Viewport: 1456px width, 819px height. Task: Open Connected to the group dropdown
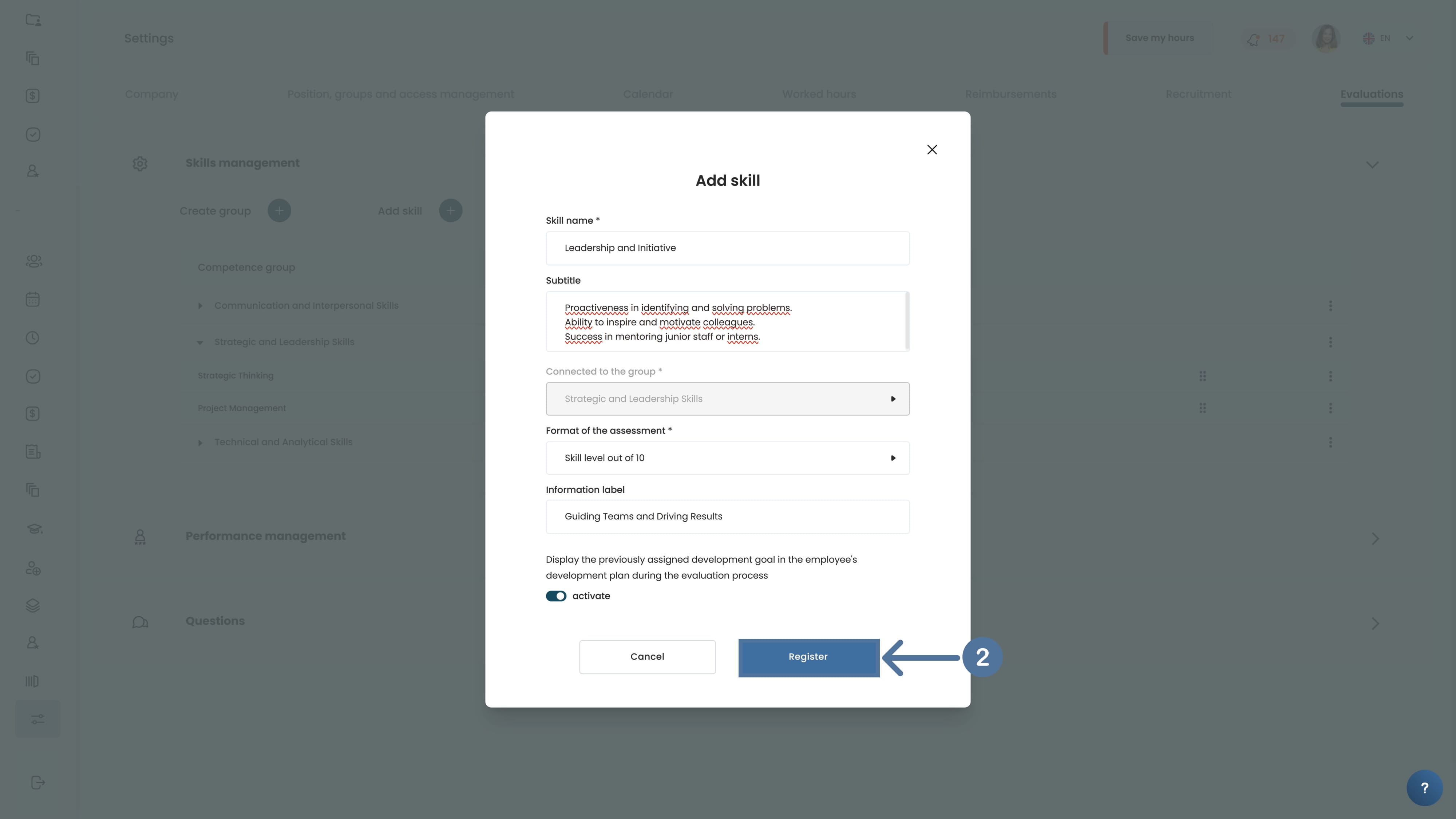[x=727, y=399]
